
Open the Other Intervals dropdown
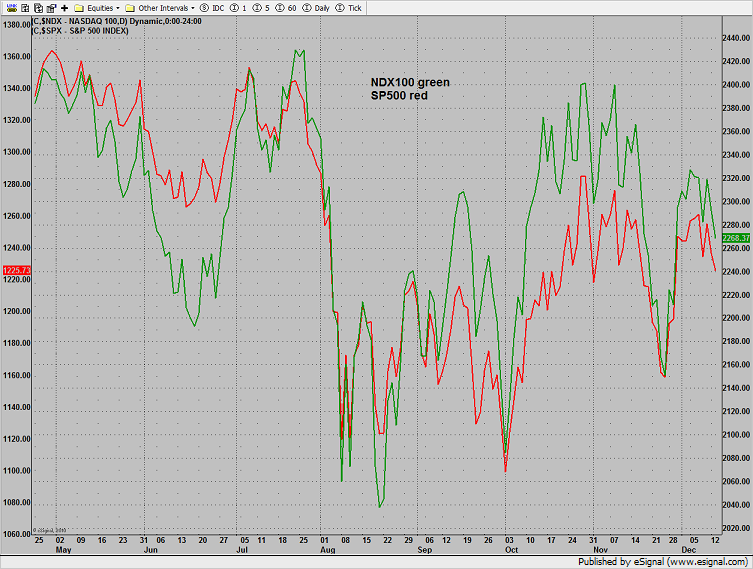pos(160,8)
